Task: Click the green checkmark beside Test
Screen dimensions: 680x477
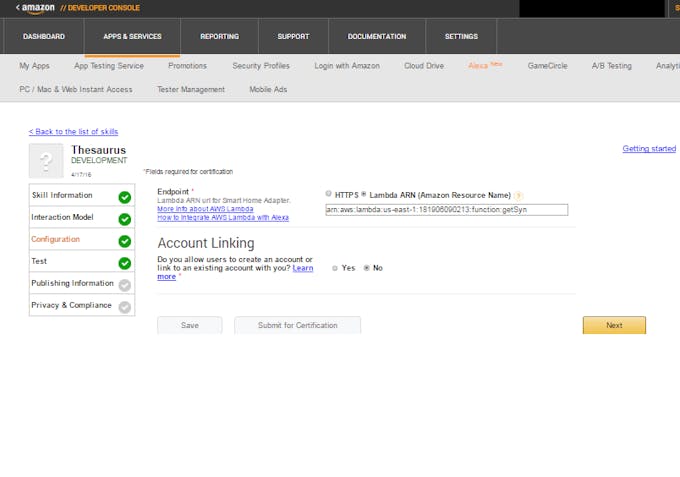Action: point(125,263)
